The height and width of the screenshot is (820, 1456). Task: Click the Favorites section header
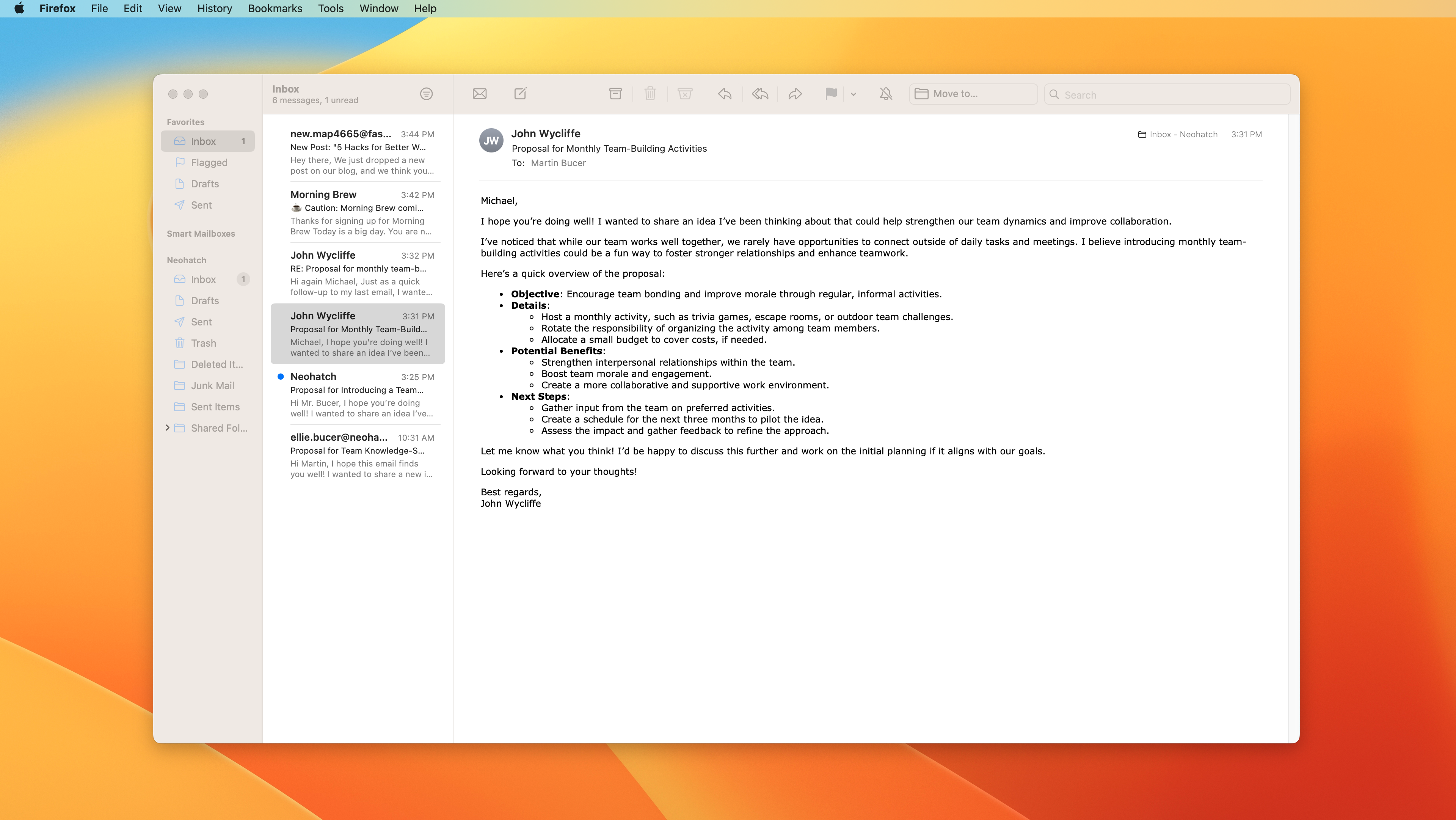[185, 122]
